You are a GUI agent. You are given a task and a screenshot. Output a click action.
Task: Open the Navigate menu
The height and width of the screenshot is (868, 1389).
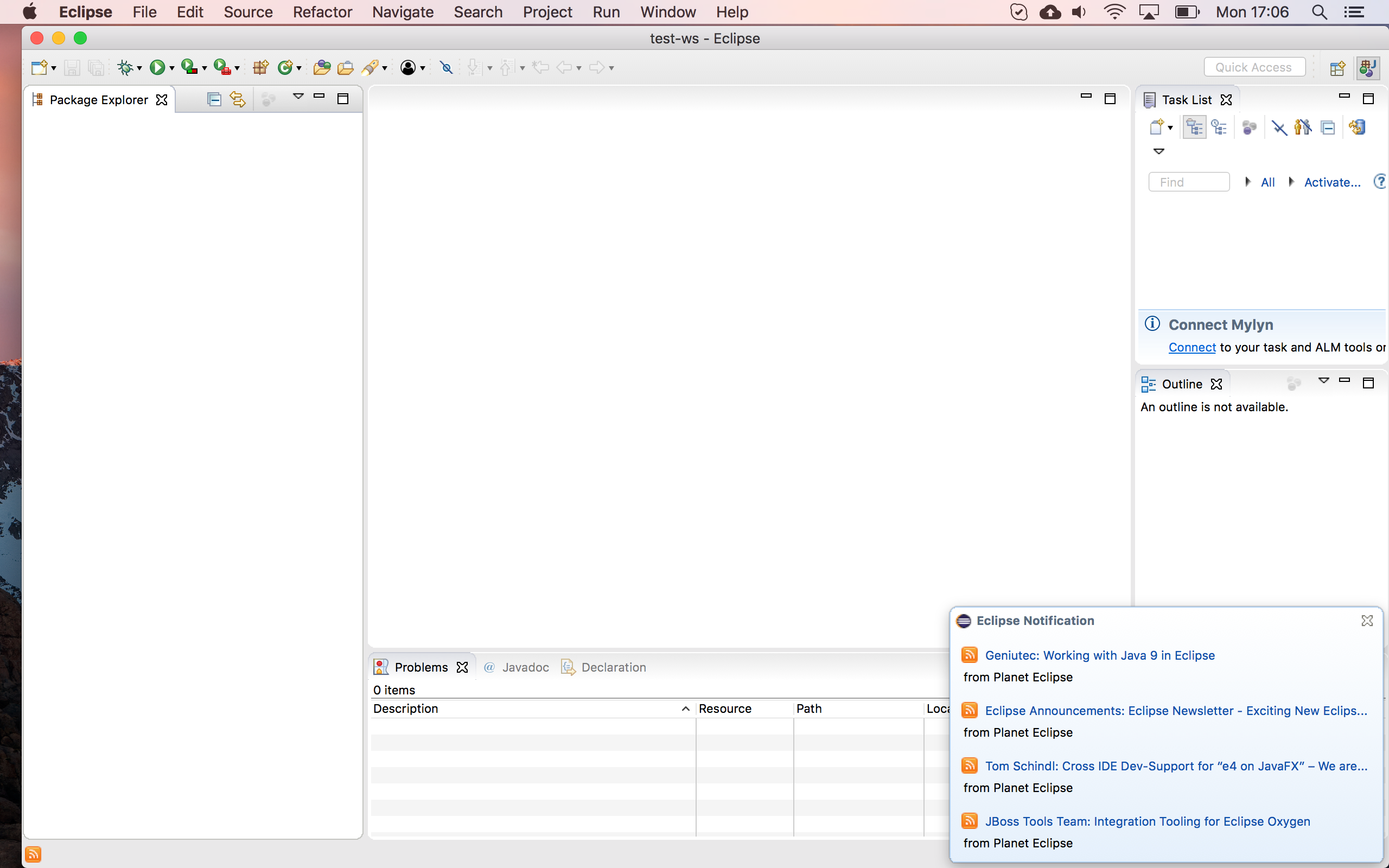403,12
